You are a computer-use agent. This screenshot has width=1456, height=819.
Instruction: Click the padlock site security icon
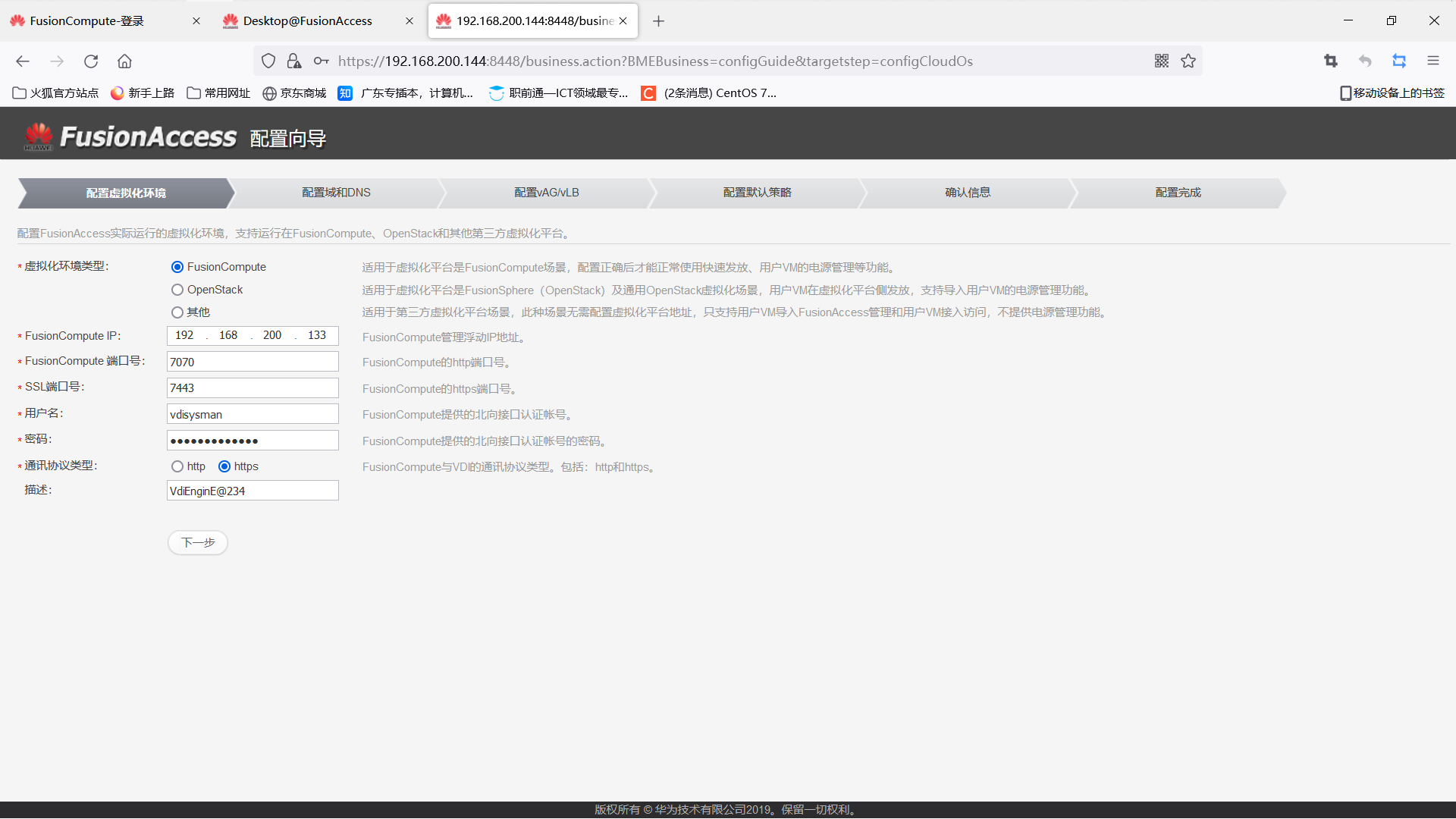click(294, 61)
